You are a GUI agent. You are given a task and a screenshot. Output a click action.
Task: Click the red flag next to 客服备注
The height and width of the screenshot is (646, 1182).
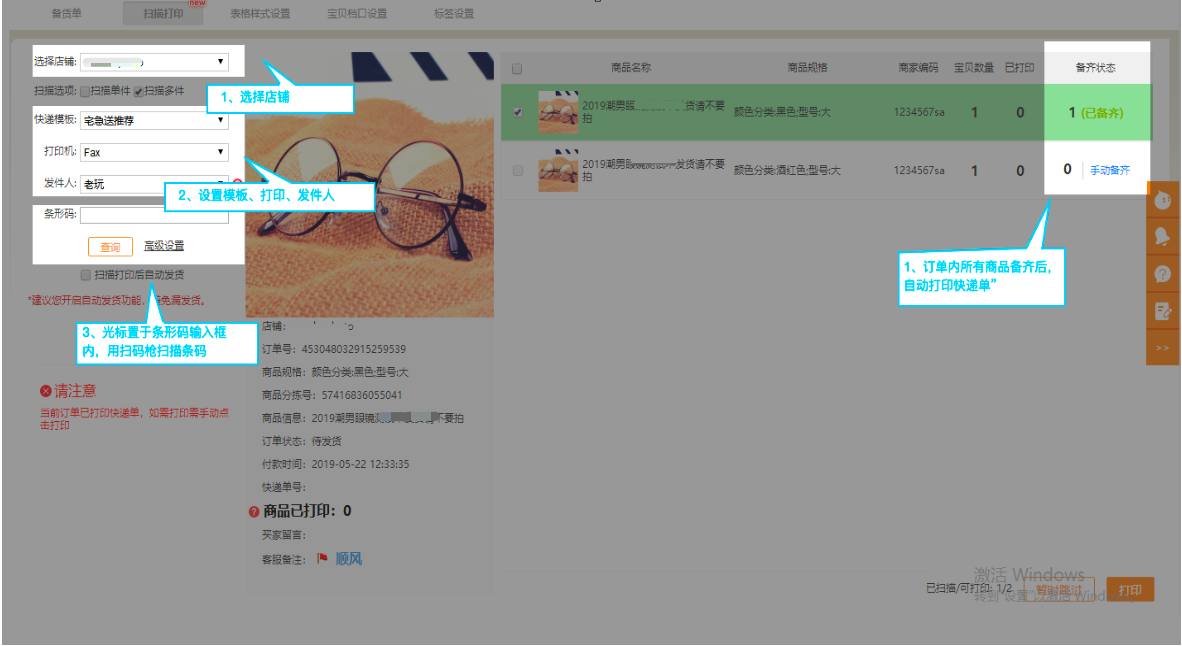point(322,559)
